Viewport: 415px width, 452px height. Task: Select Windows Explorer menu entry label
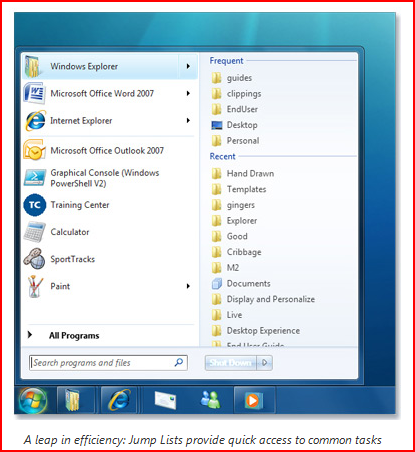[x=84, y=66]
